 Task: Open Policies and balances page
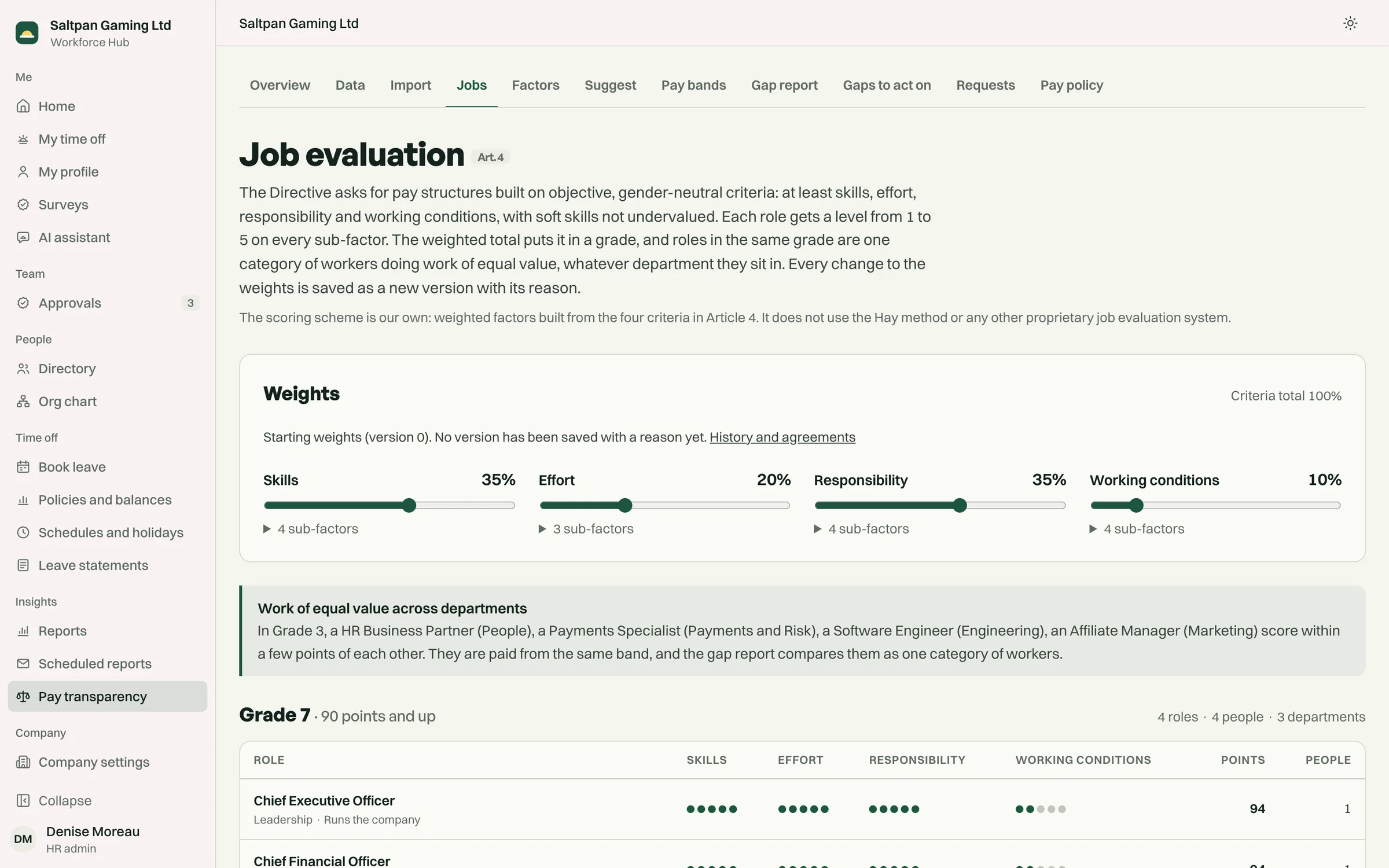[108, 500]
